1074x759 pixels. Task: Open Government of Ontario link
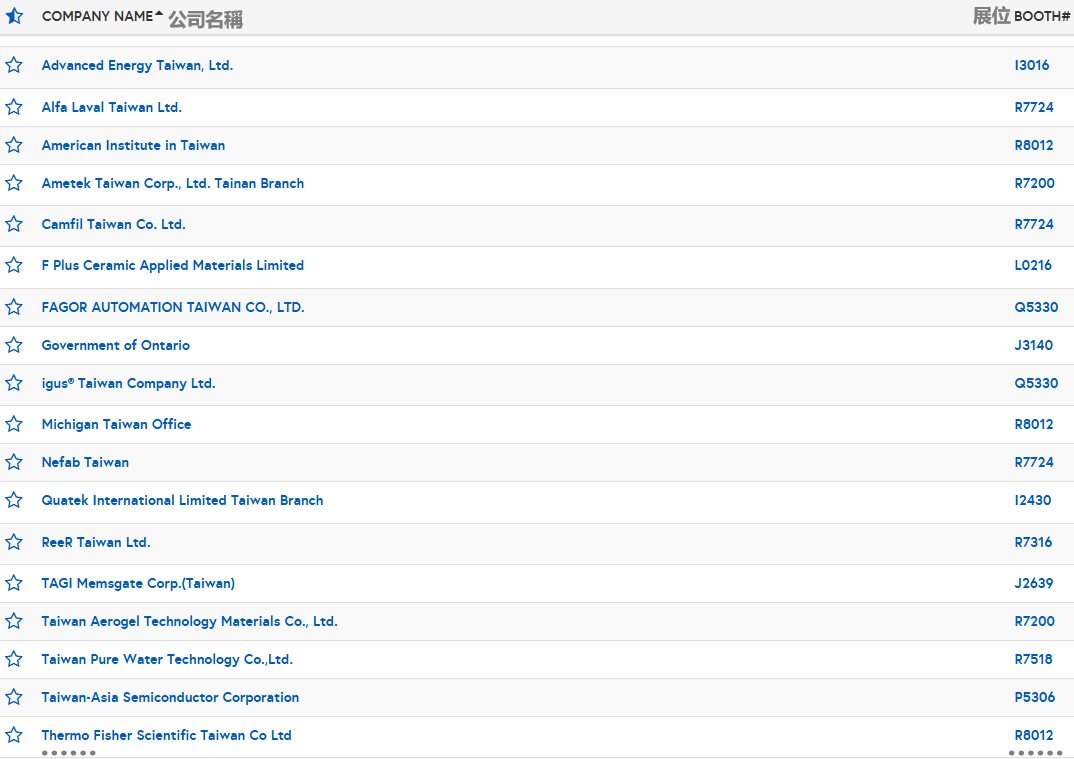116,345
